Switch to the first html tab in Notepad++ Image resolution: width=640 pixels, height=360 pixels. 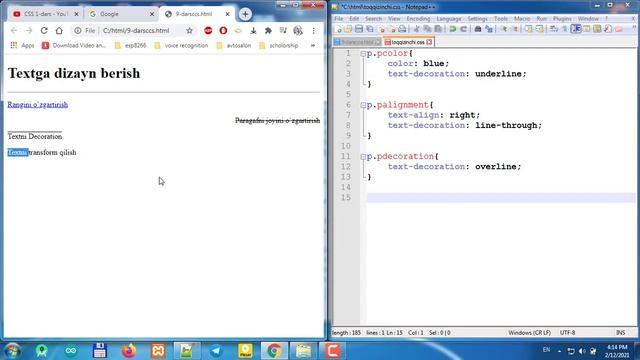[357, 42]
